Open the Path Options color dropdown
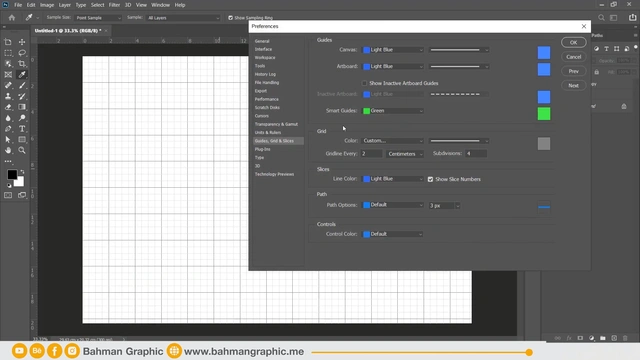 pos(393,205)
